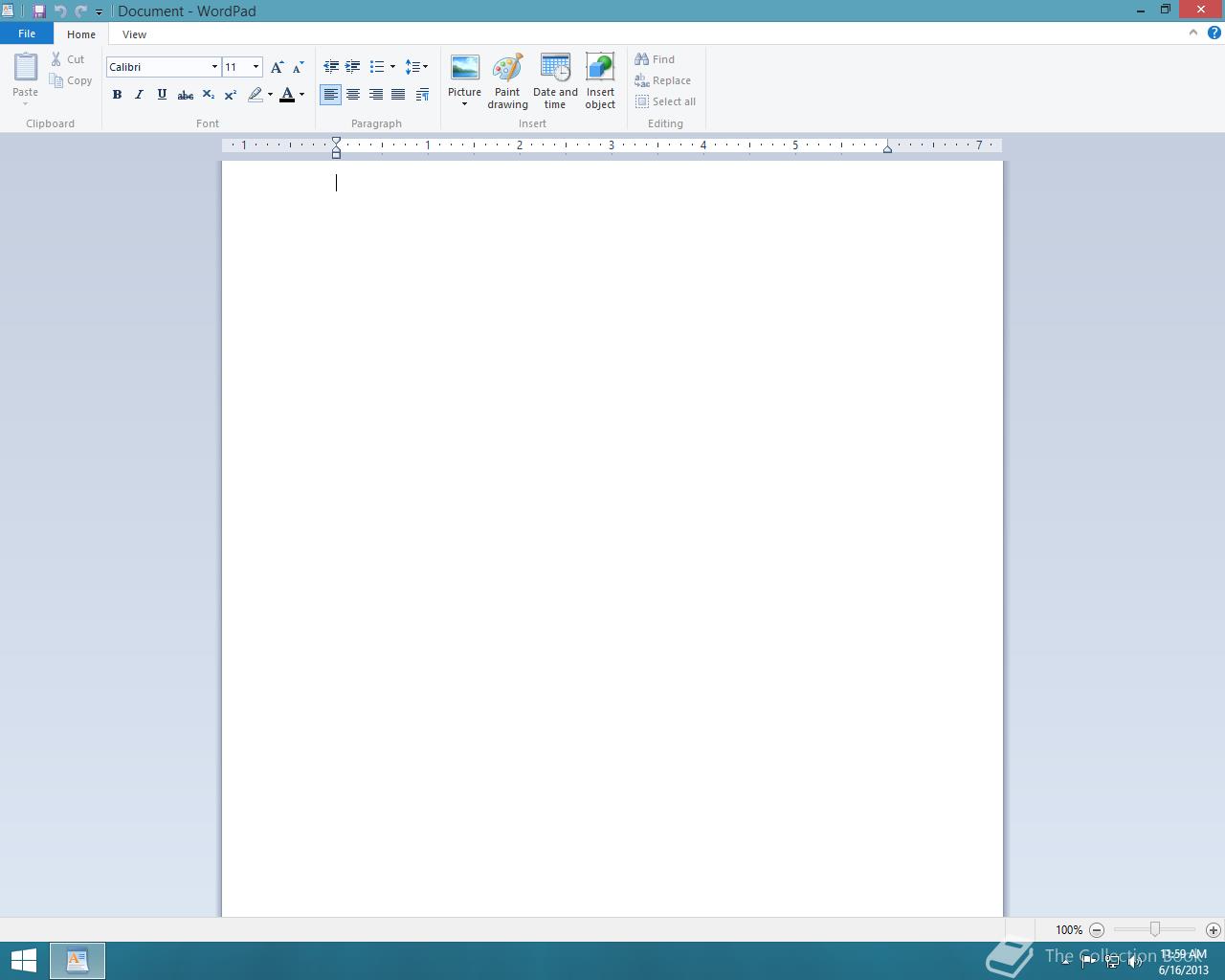The image size is (1225, 980).
Task: Open the Windows Start button
Action: point(23,961)
